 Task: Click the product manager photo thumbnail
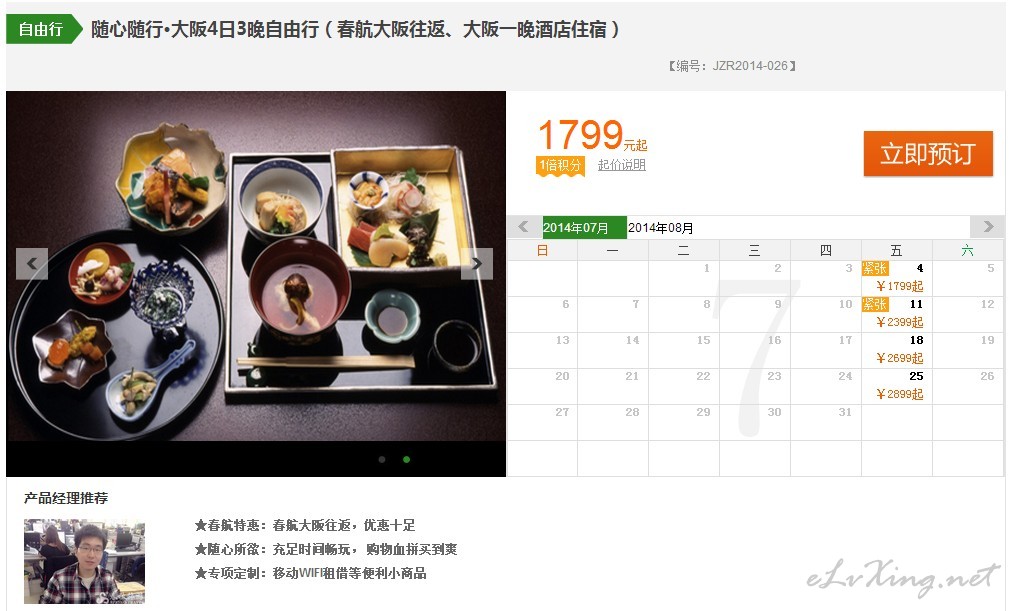pyautogui.click(x=84, y=561)
